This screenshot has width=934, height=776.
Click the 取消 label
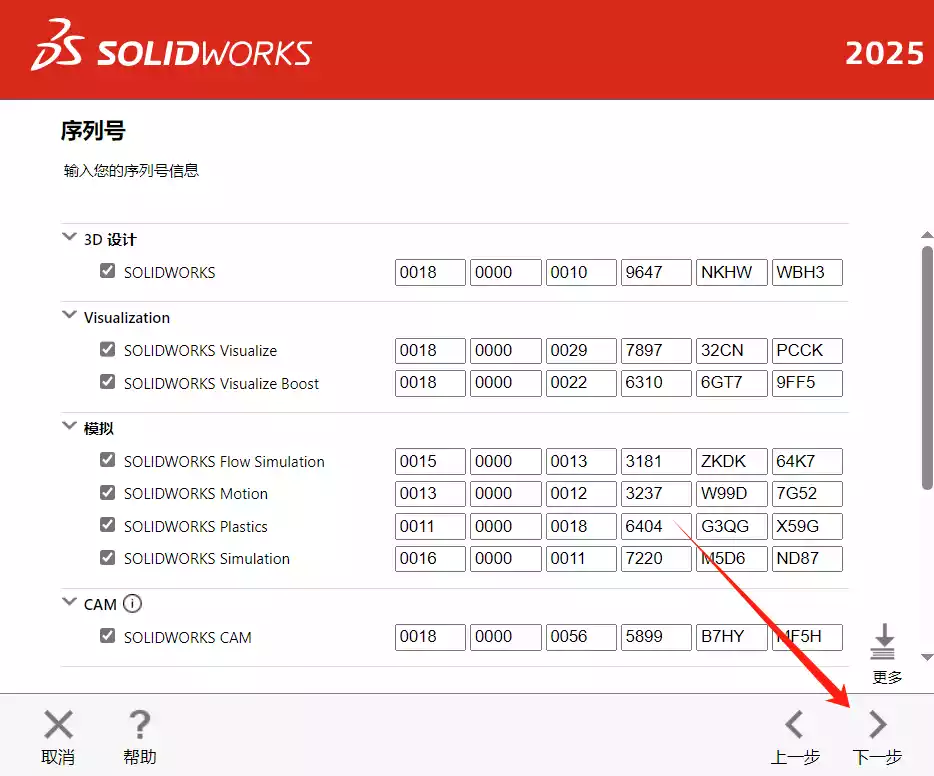pos(58,757)
